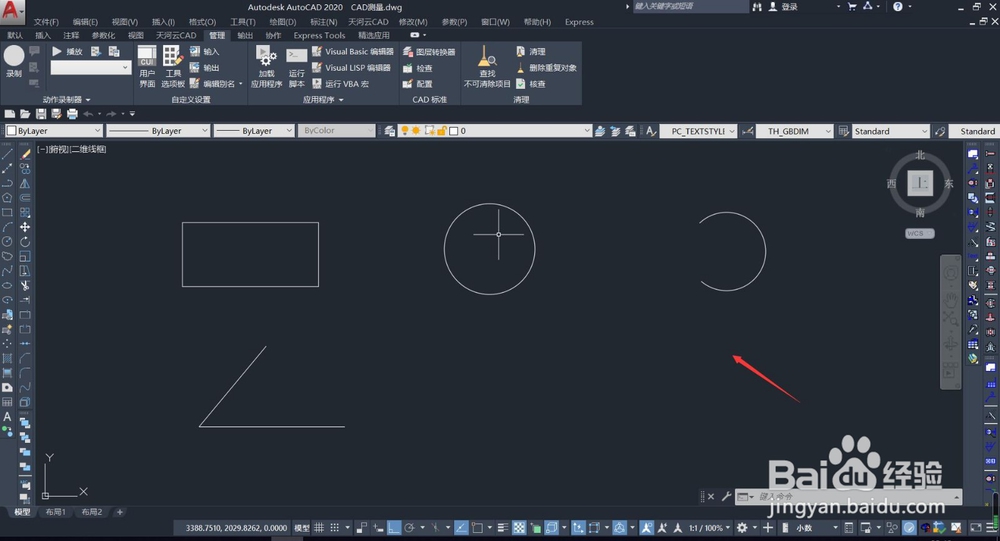
Task: Click the Export (输出) customization button
Action: pyautogui.click(x=205, y=67)
